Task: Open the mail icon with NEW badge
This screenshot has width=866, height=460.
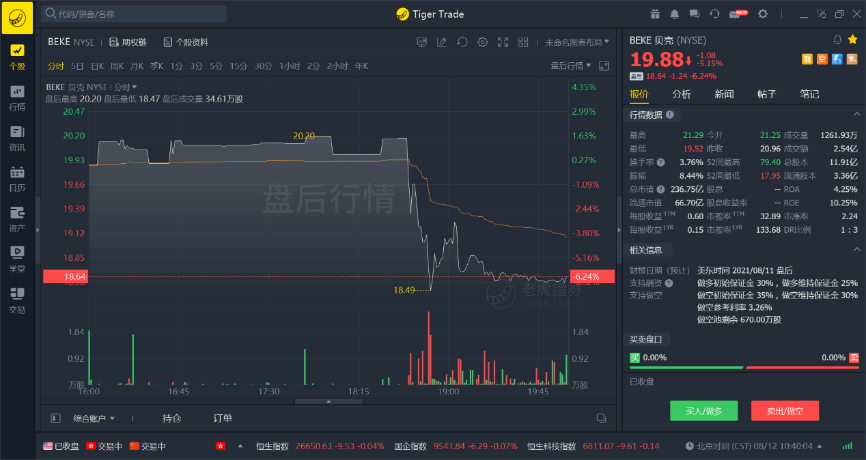Action: pyautogui.click(x=738, y=14)
